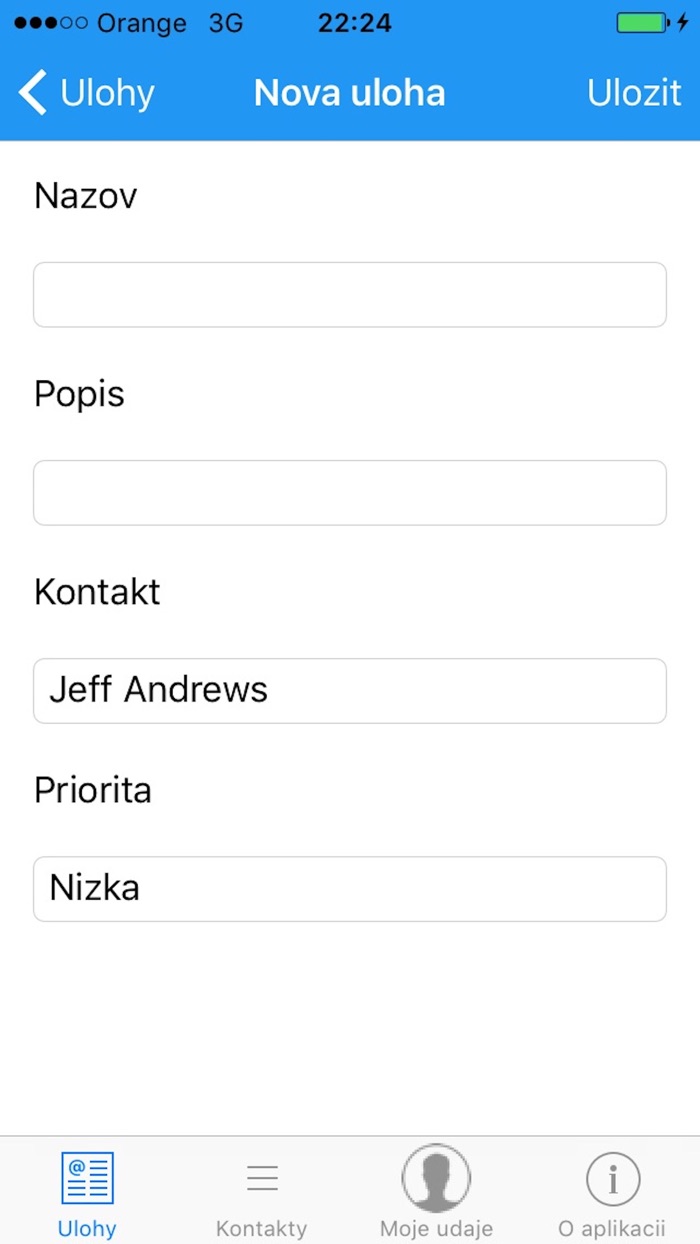This screenshot has height=1244, width=700.
Task: Tap the signal strength dots indicator
Action: point(50,23)
